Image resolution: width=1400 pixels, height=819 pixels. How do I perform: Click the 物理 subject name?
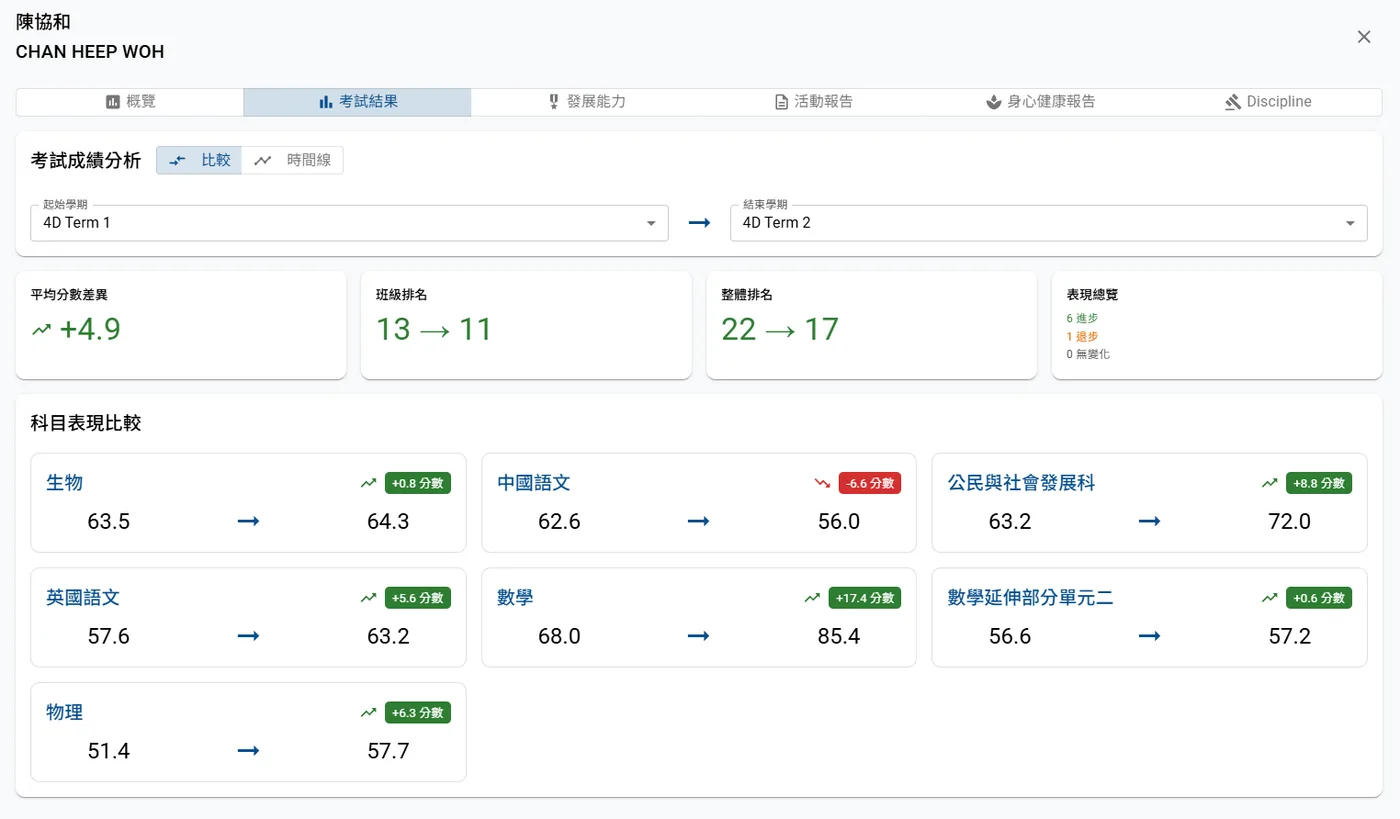point(65,713)
